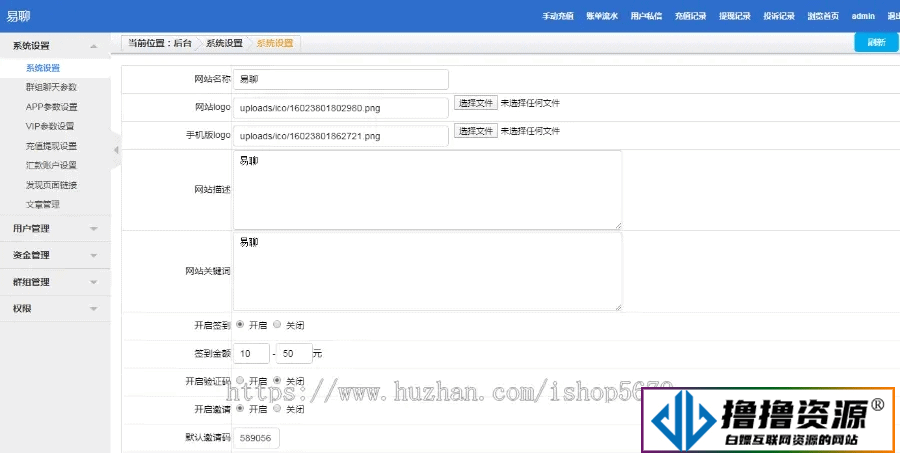This screenshot has height=453, width=900.
Task: Go to 充值记录 in top navigation
Action: 690,16
